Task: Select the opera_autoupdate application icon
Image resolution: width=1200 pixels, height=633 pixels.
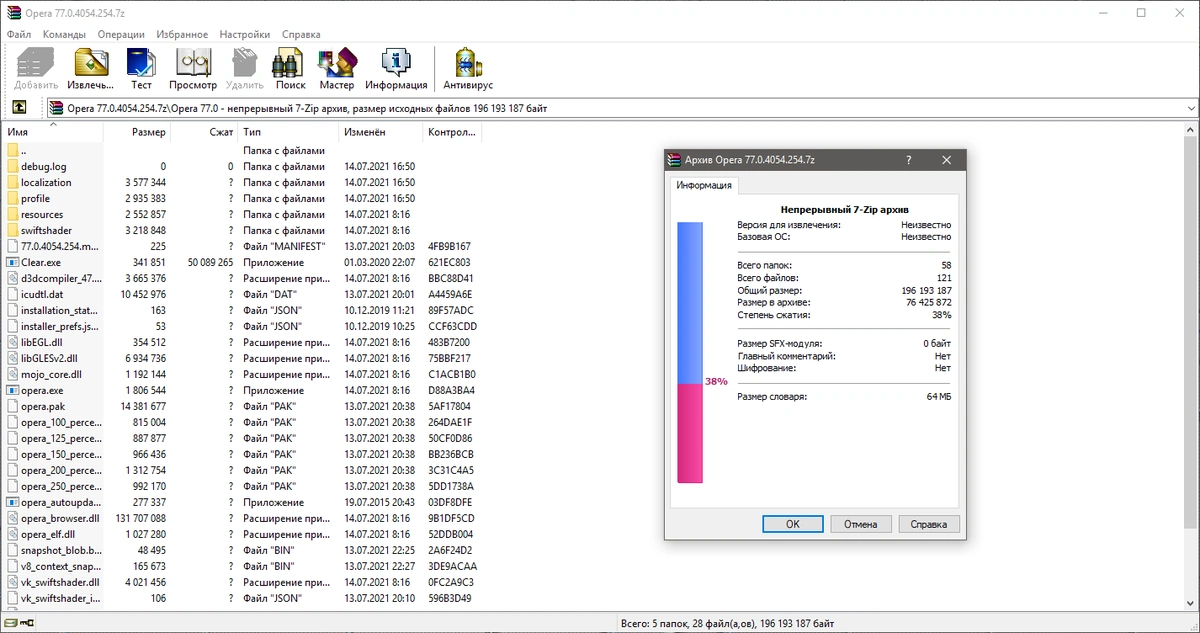Action: (12, 502)
